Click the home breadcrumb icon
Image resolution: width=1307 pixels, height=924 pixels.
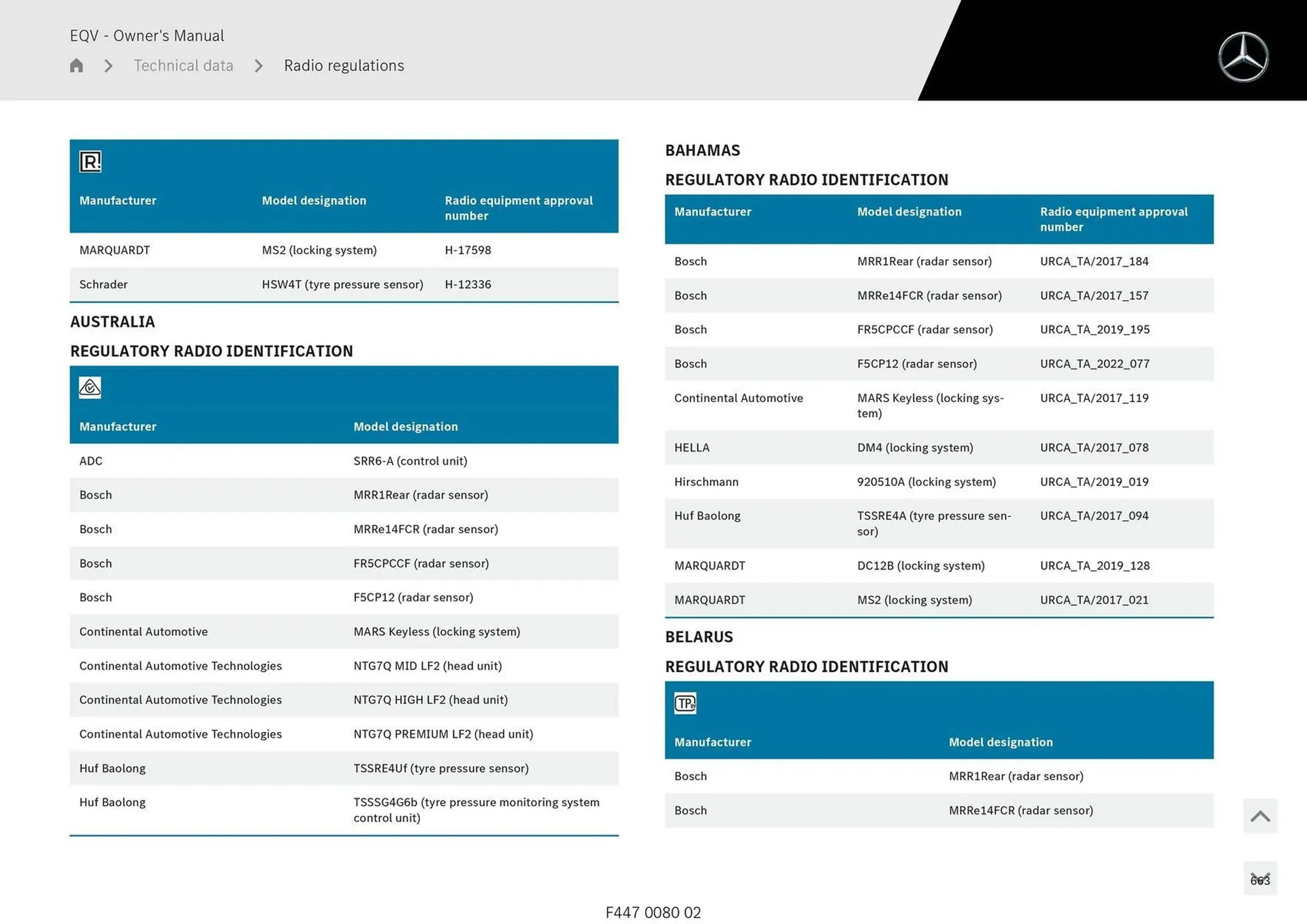[x=76, y=65]
